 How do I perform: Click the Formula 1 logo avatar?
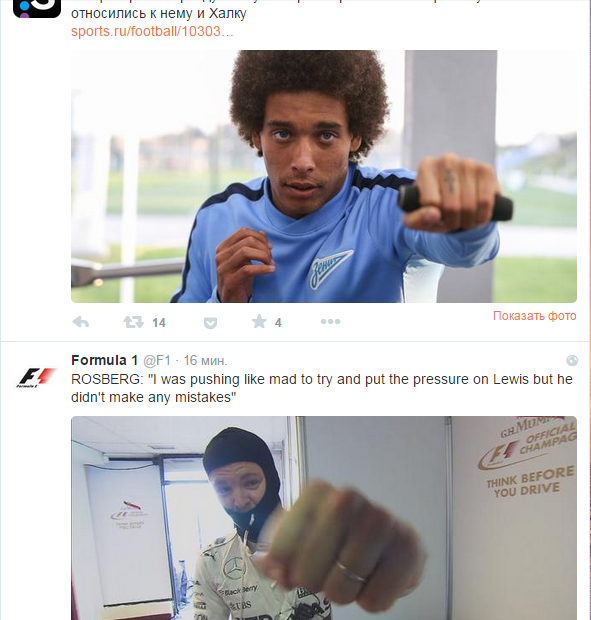pos(36,378)
